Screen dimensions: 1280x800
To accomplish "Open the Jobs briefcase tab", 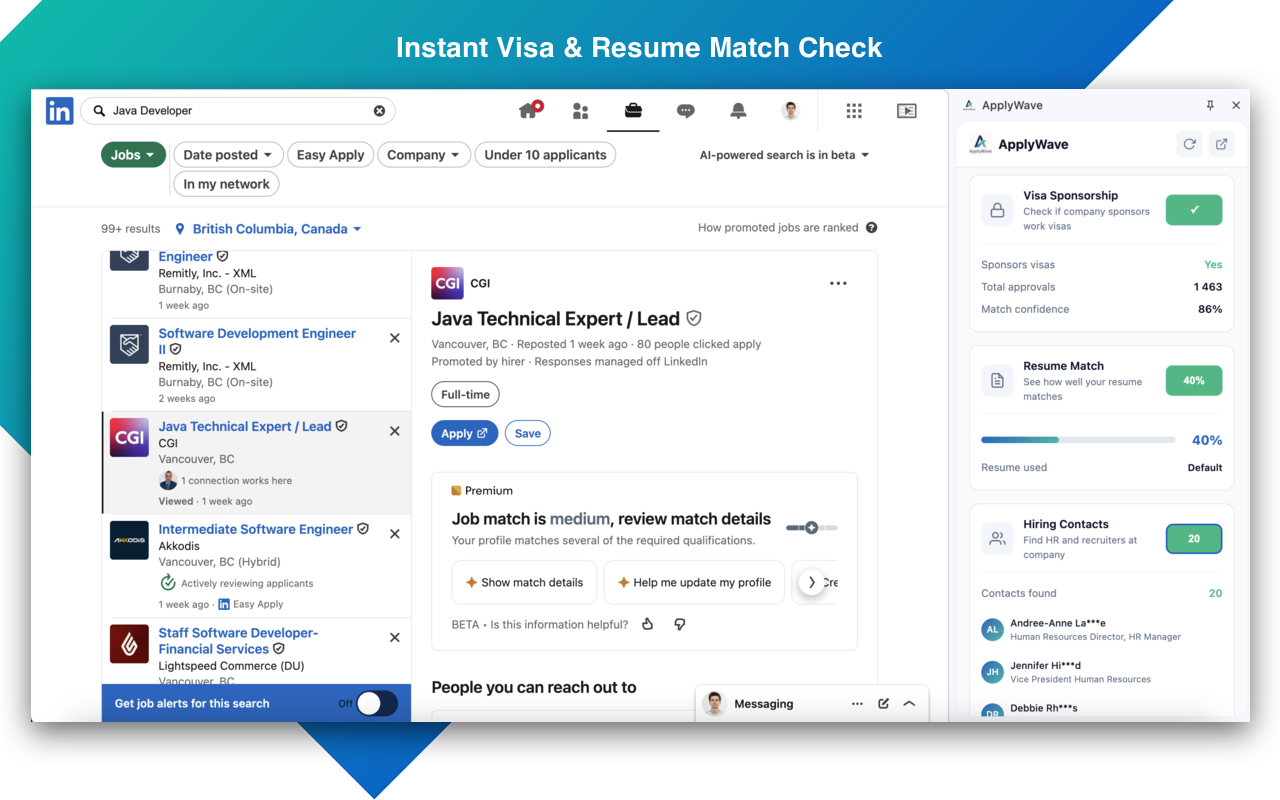I will tap(633, 111).
